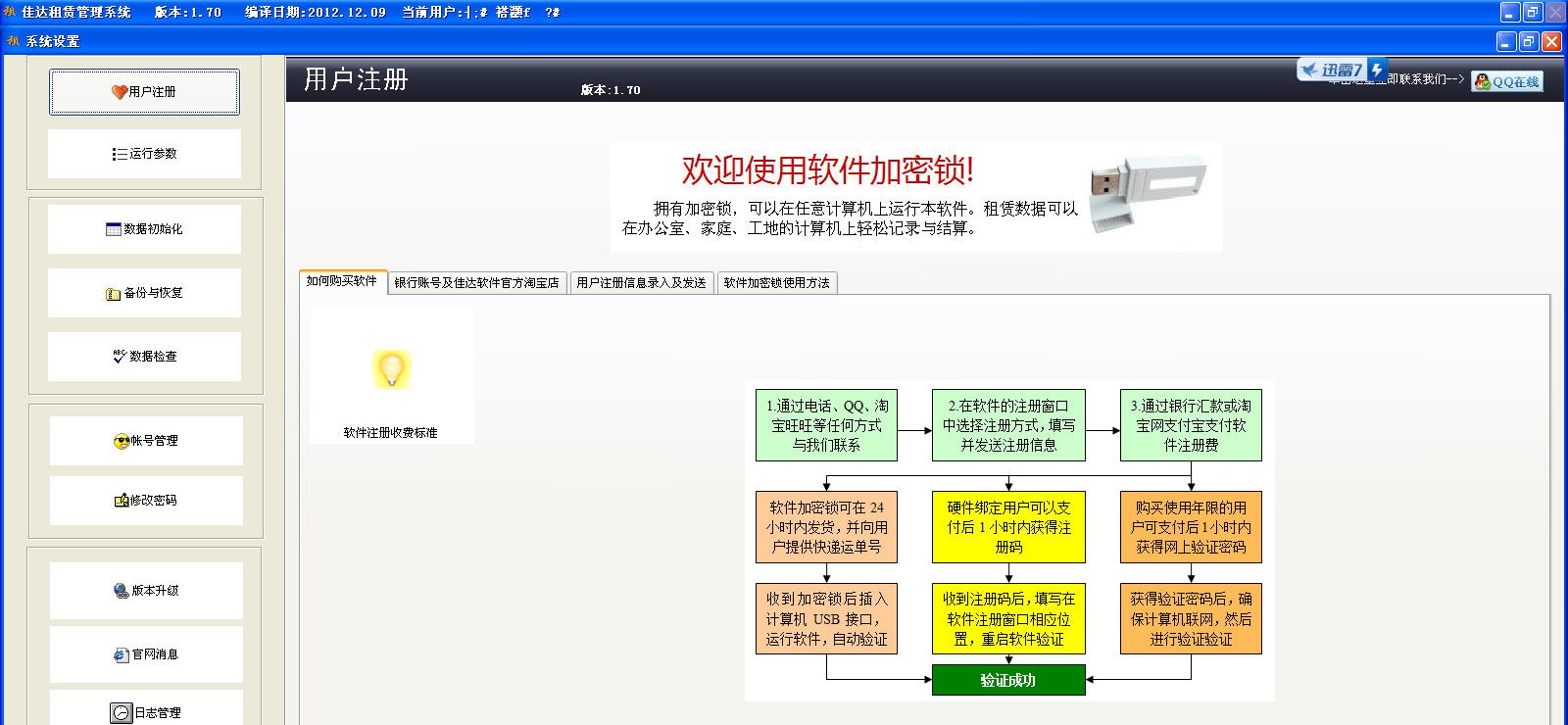The image size is (1568, 725).
Task: Click the clock icon beside 日志管理
Action: click(x=121, y=713)
